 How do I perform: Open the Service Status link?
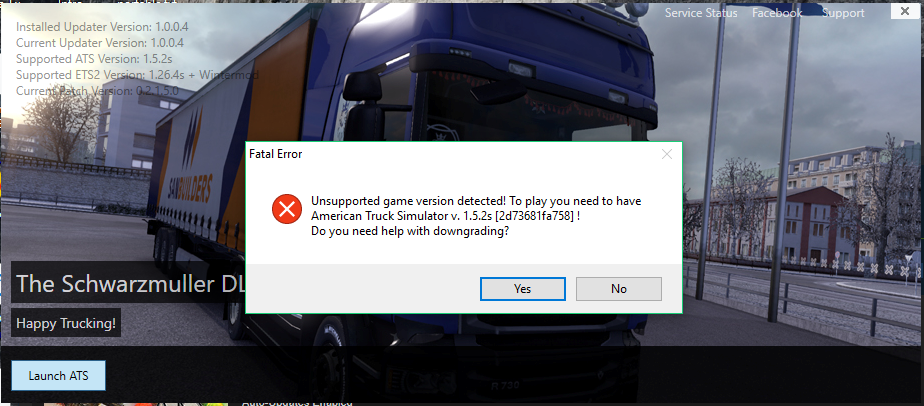point(701,13)
